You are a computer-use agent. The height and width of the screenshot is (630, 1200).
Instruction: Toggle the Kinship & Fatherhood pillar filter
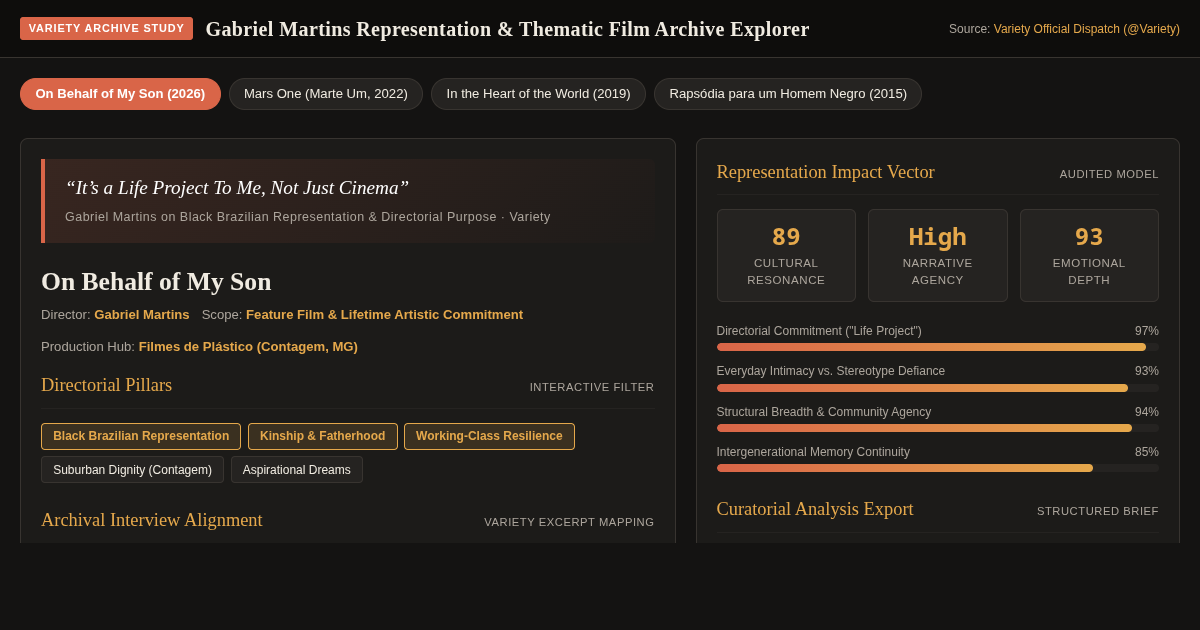coord(322,436)
